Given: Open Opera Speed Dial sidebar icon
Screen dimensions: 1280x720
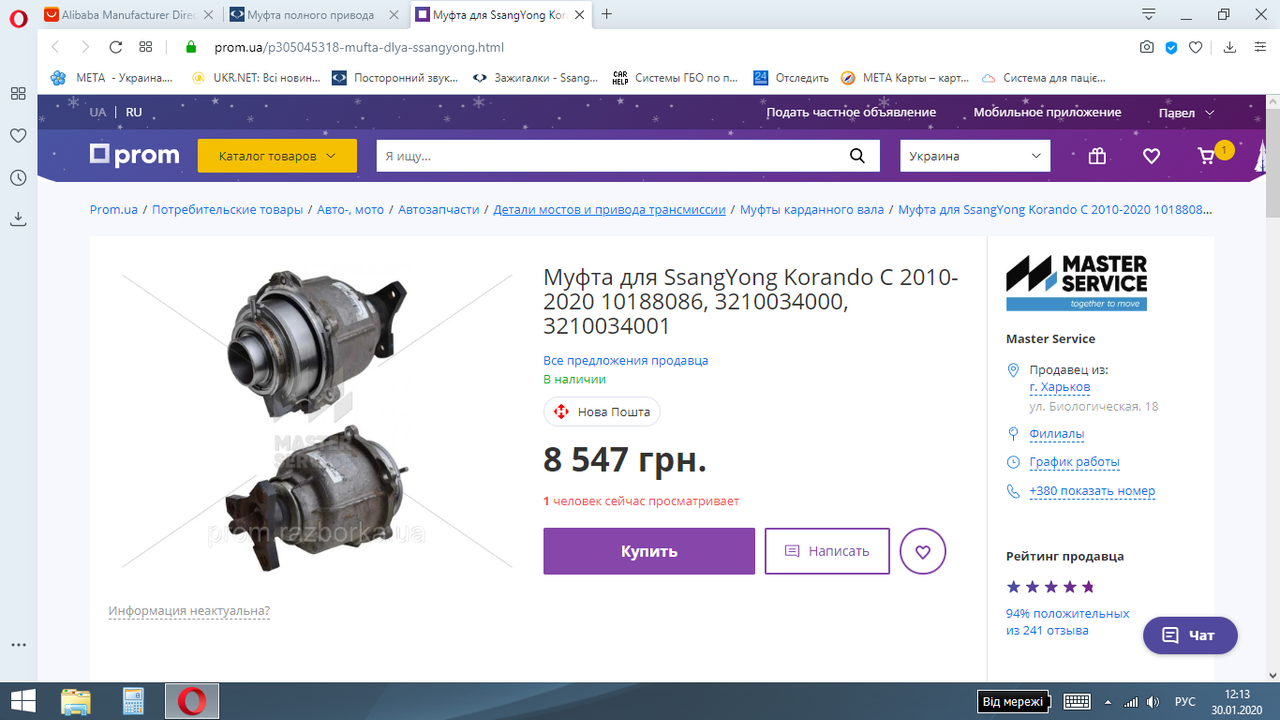Looking at the screenshot, I should click(18, 93).
